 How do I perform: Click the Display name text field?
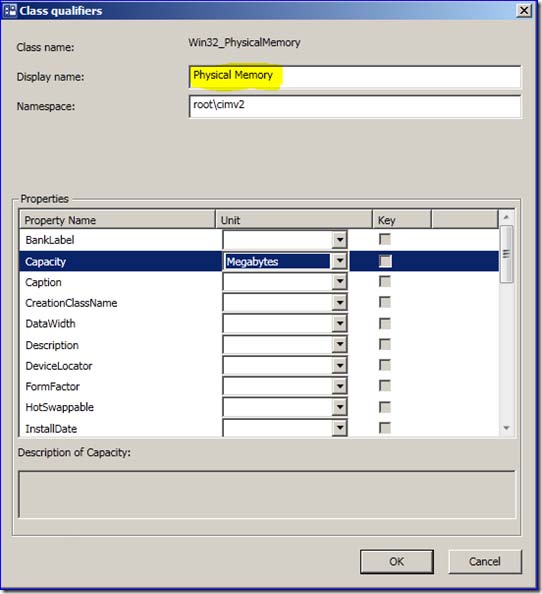coord(355,77)
